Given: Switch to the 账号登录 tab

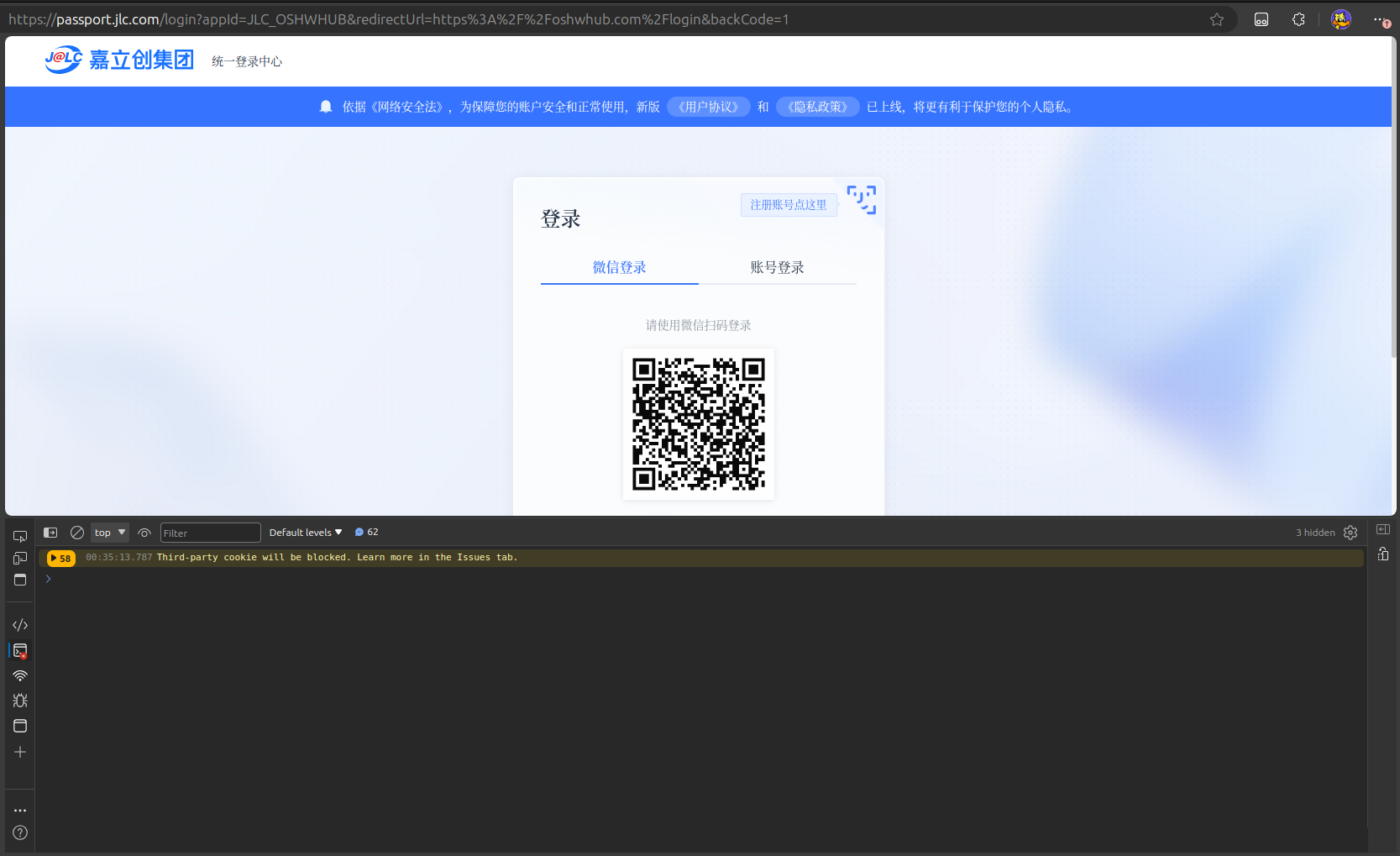Looking at the screenshot, I should coord(777,267).
